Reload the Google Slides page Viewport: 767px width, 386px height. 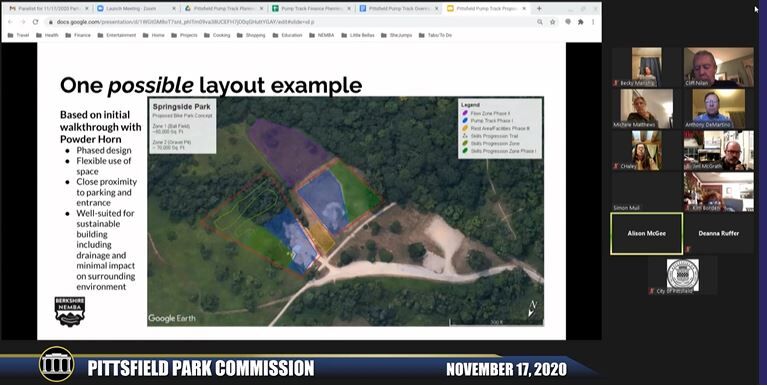coord(35,22)
